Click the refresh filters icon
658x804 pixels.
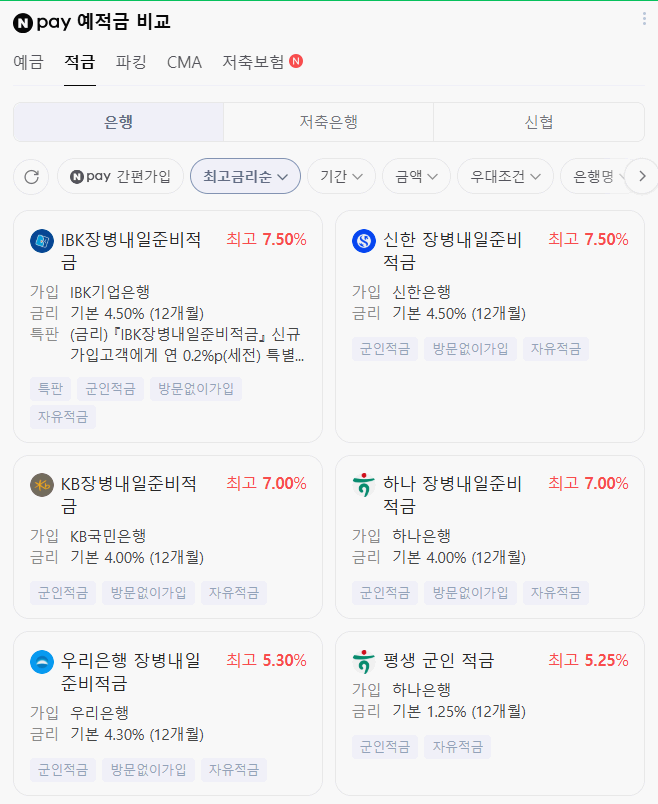pyautogui.click(x=31, y=176)
